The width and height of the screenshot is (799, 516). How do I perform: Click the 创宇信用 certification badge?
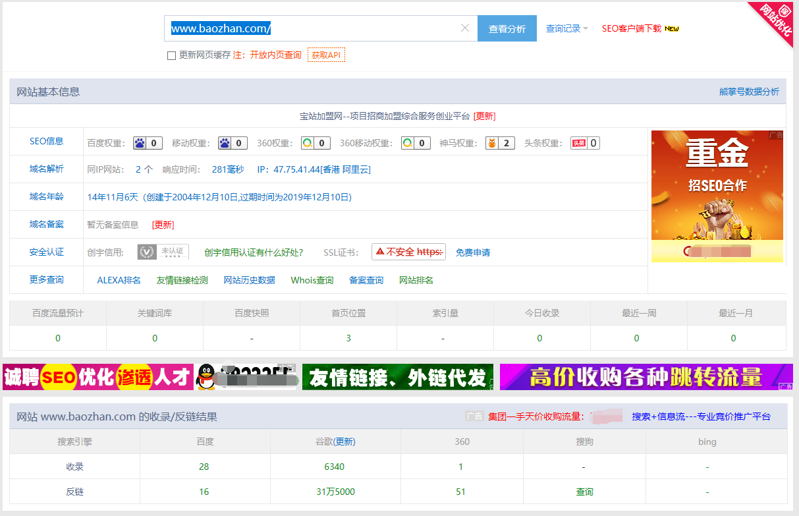[148, 252]
